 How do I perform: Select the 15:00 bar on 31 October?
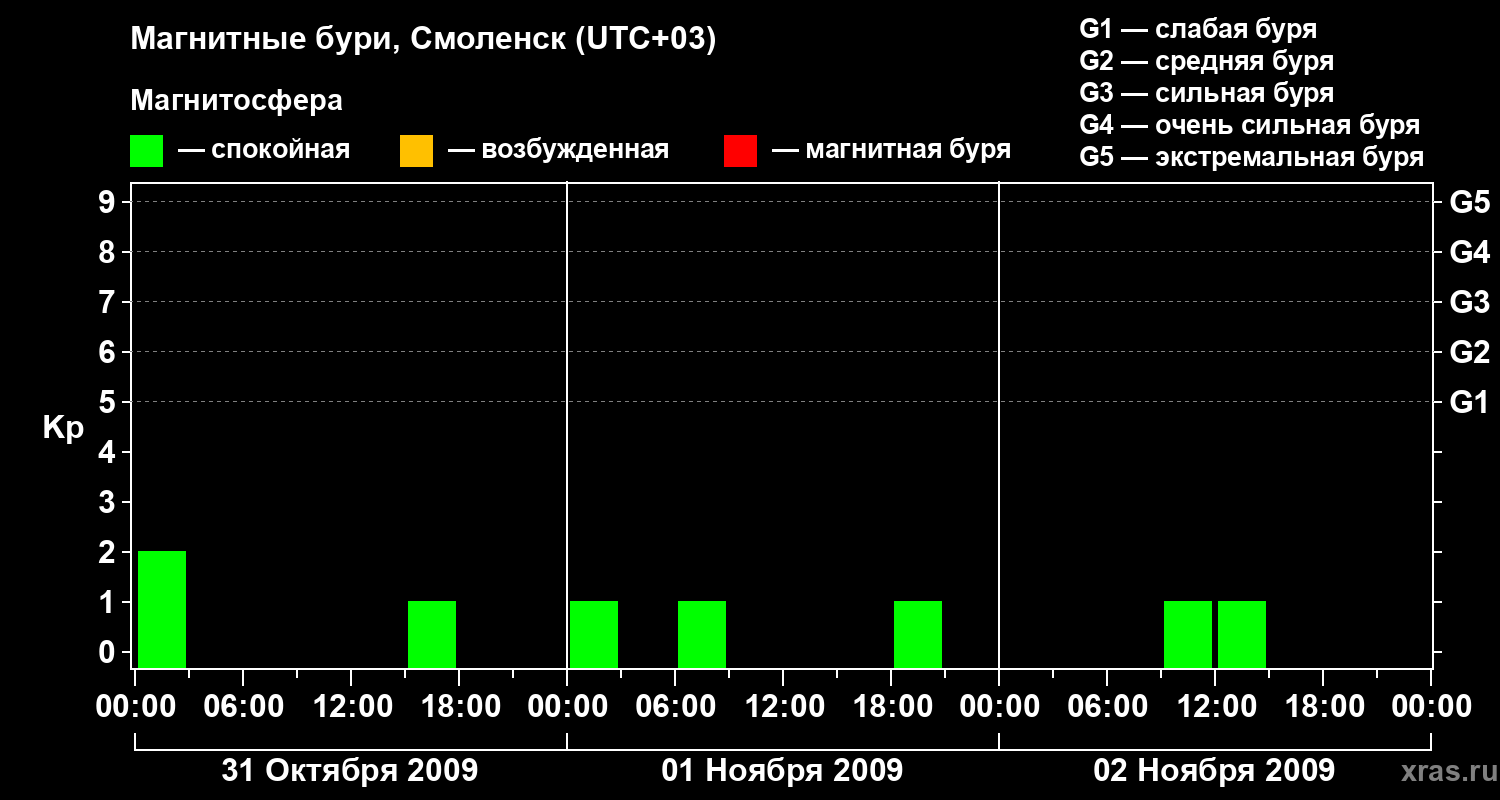(x=432, y=635)
